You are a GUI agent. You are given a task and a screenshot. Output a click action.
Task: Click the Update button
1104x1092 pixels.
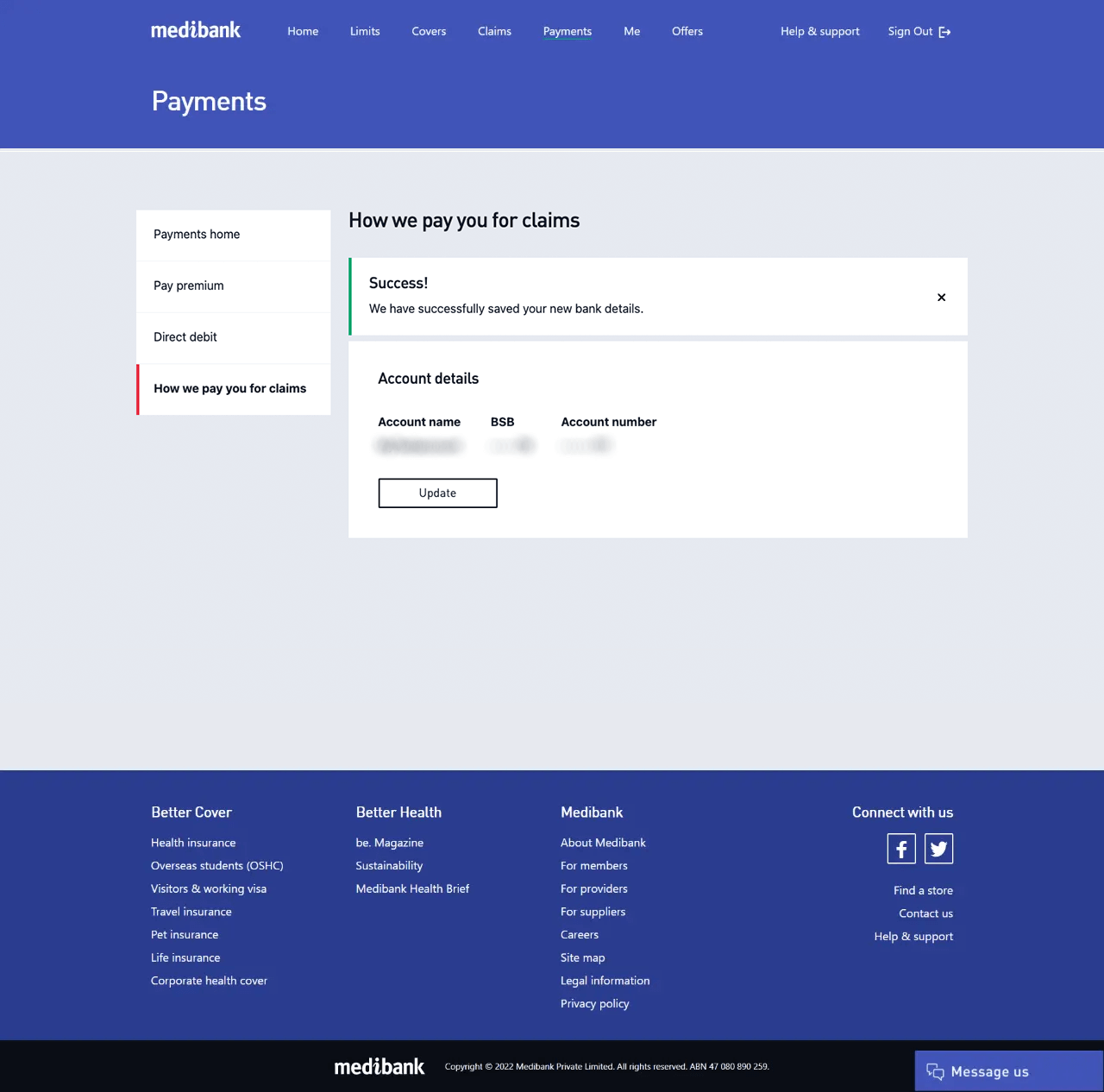(437, 493)
